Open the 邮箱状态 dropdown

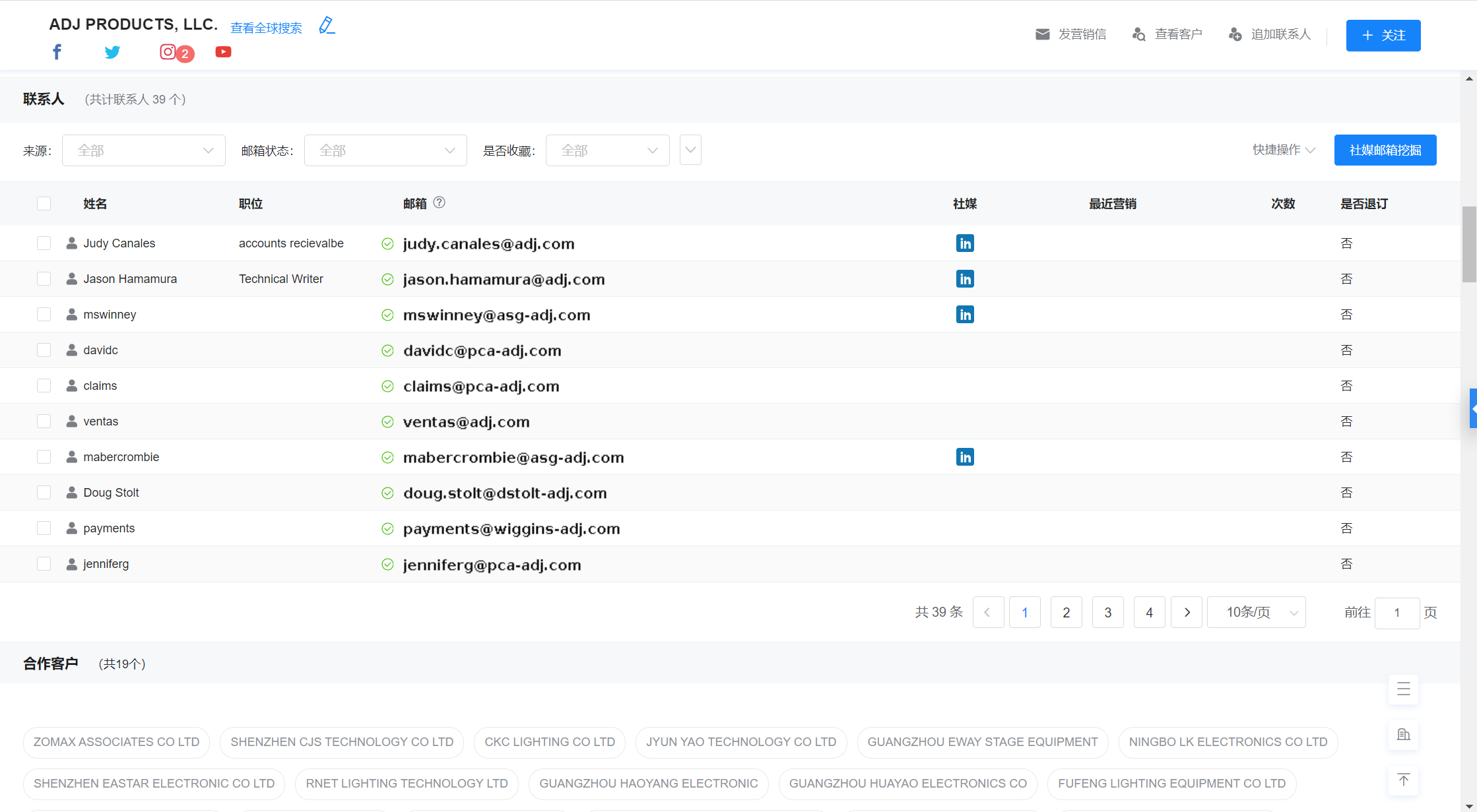(x=385, y=150)
